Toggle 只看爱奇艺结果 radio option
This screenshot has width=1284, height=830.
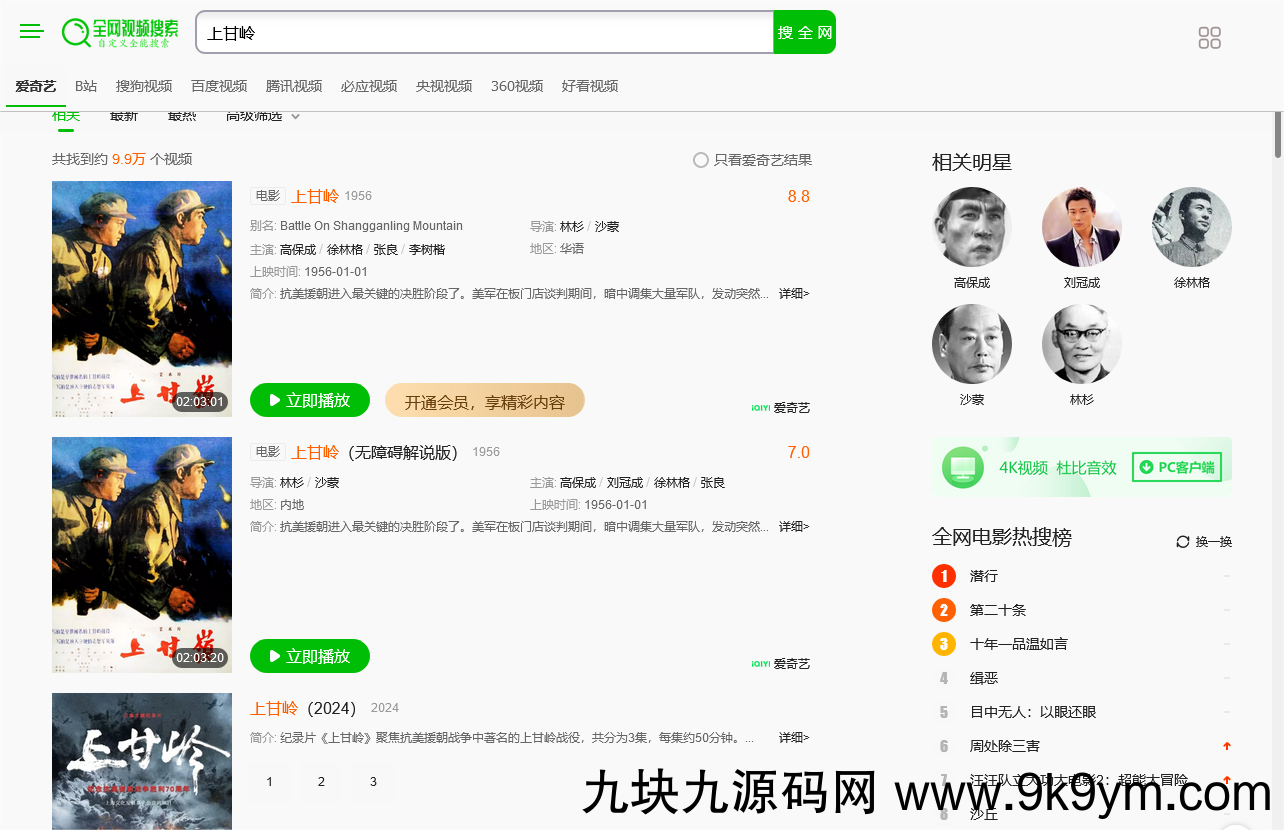tap(701, 160)
